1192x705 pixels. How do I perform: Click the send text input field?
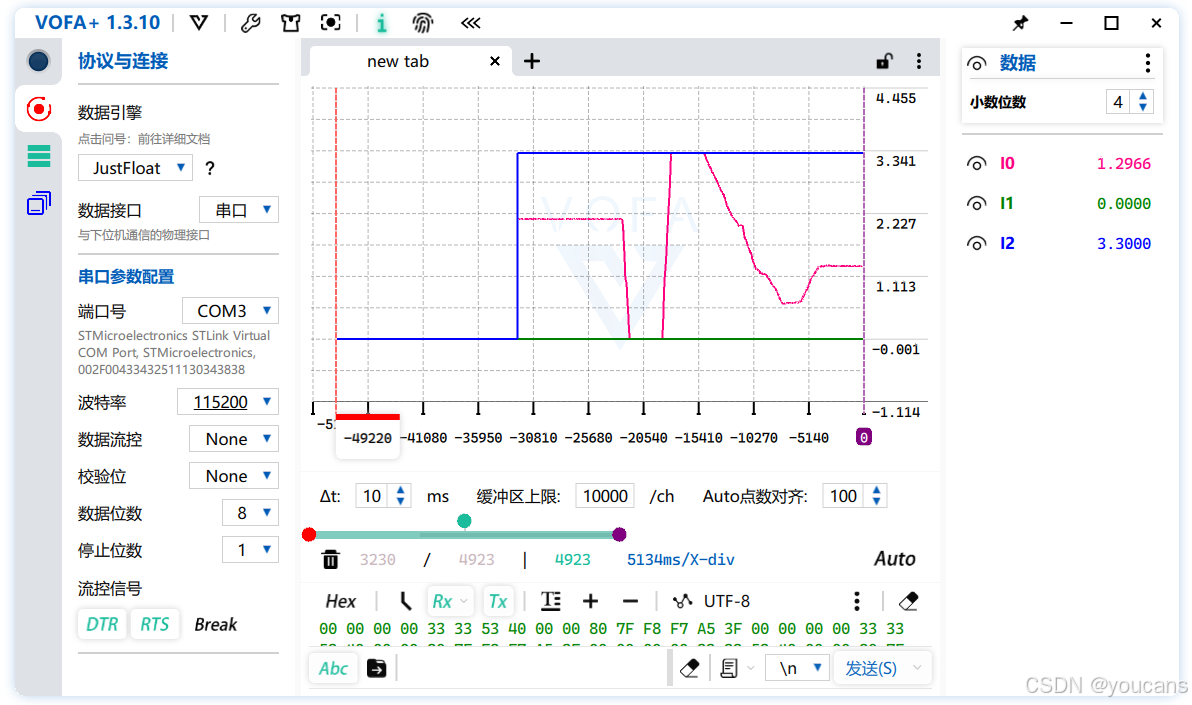pos(532,668)
